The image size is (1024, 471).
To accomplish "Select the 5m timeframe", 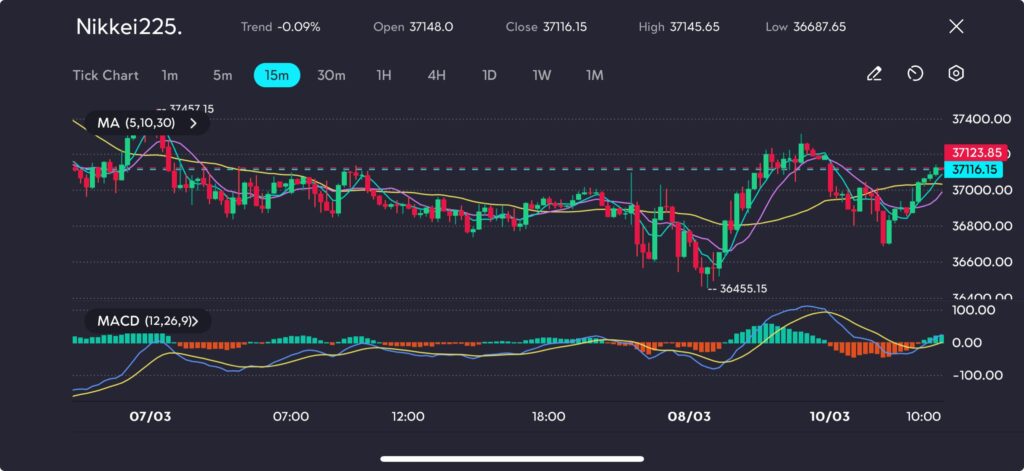I will [x=222, y=75].
